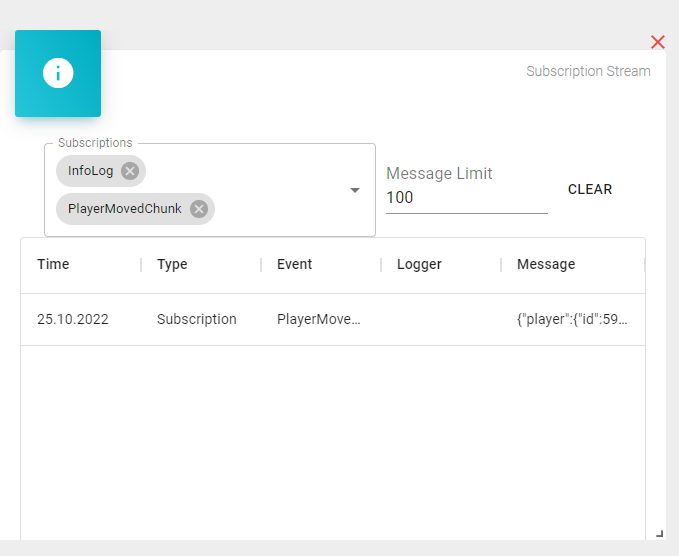
Task: Focus the Message Limit input field
Action: [x=466, y=198]
